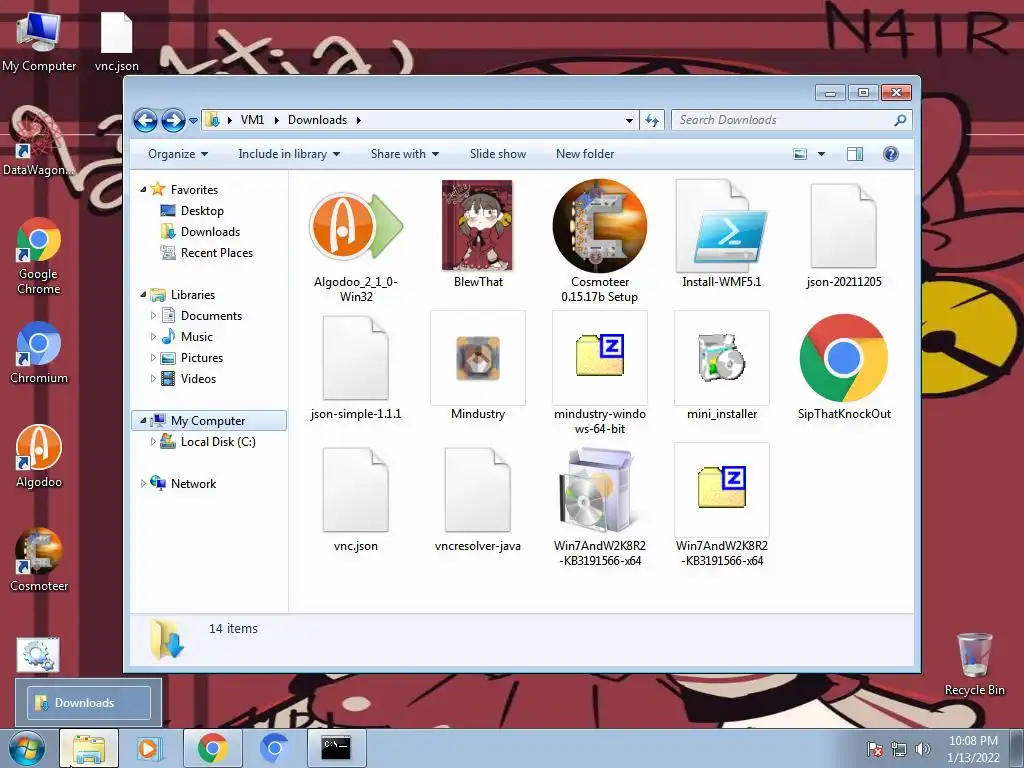Click the taskbar clock showing 10:08 PM
The height and width of the screenshot is (768, 1024).
coord(973,749)
